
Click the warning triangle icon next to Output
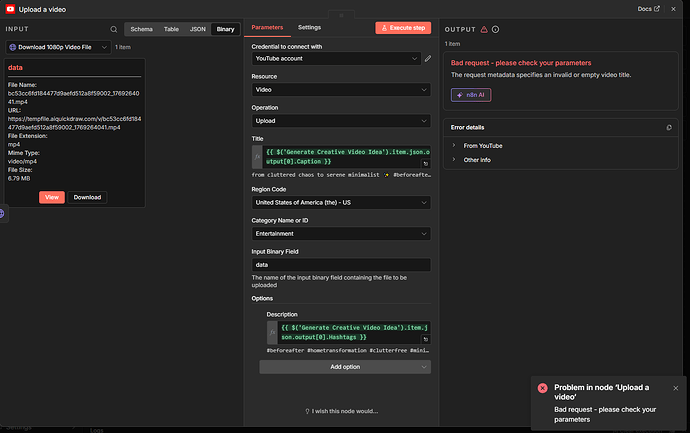click(x=484, y=30)
